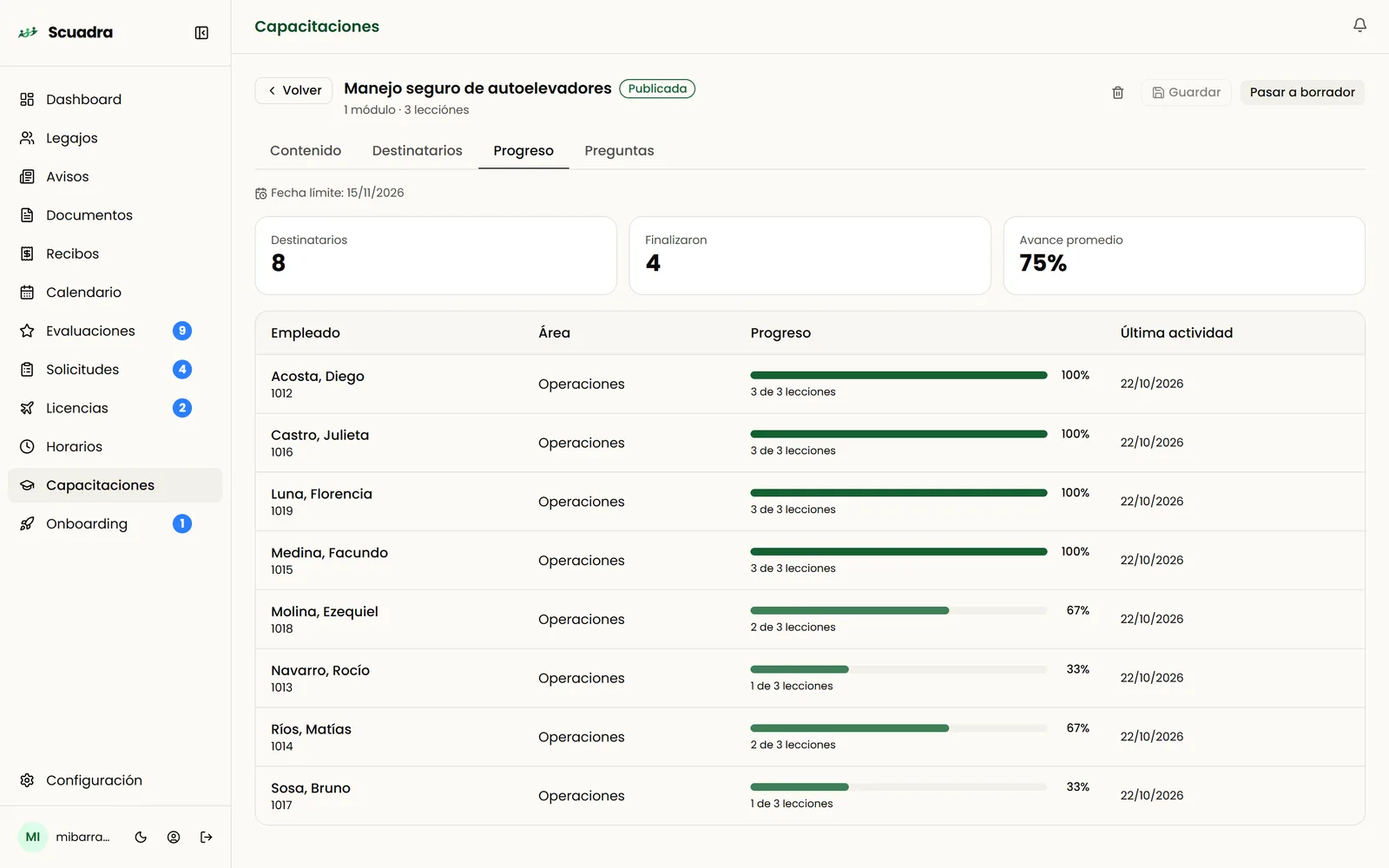Go to Legajos section
The image size is (1389, 868).
coord(115,138)
